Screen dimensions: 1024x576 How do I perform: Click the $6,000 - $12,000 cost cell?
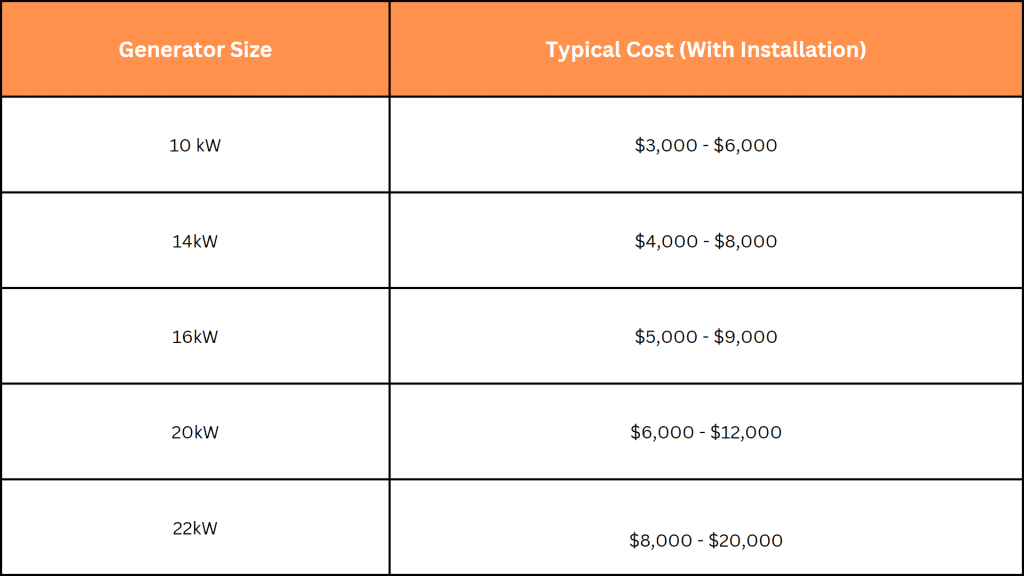(x=706, y=432)
